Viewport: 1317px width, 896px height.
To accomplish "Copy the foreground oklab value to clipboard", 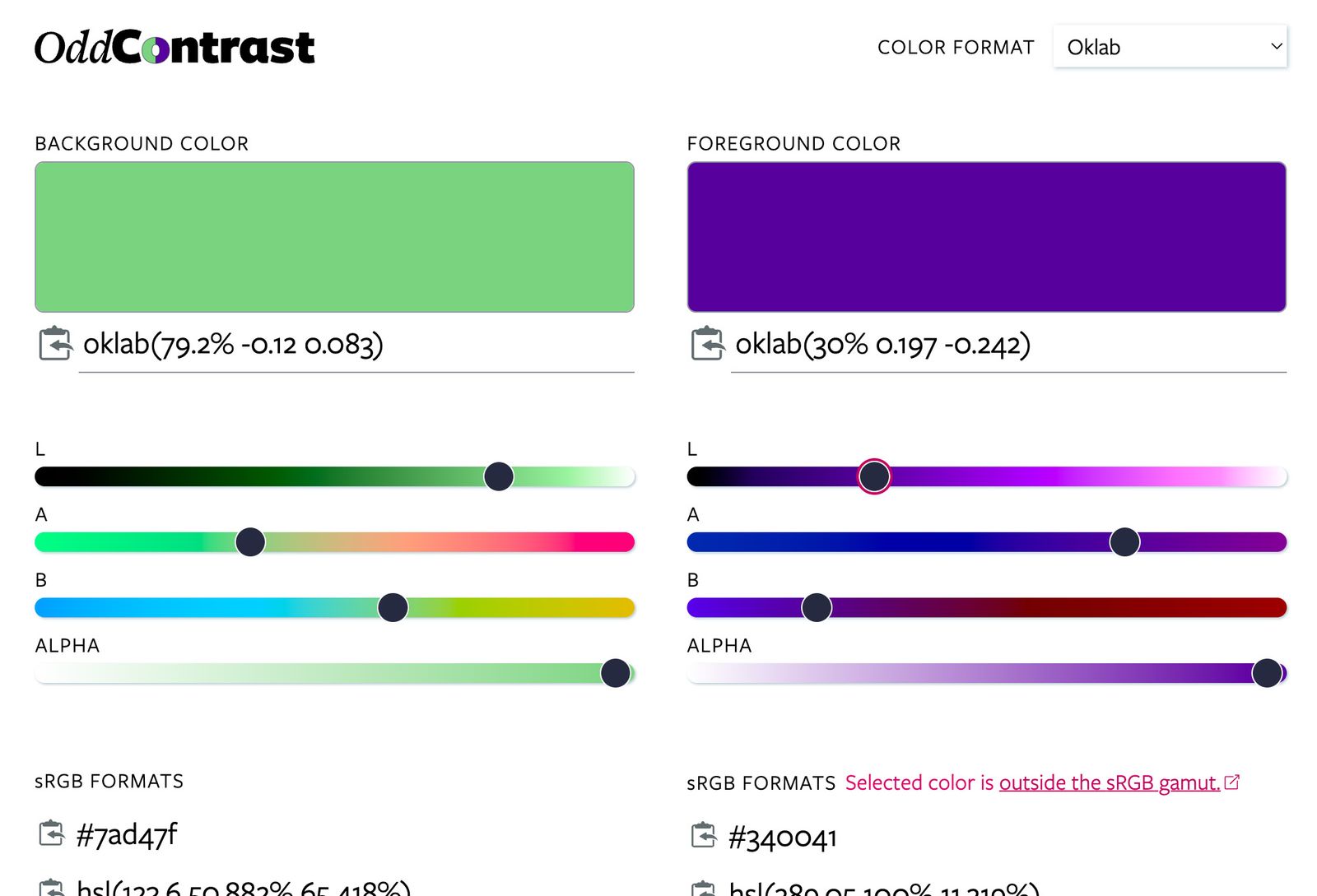I will pos(706,345).
